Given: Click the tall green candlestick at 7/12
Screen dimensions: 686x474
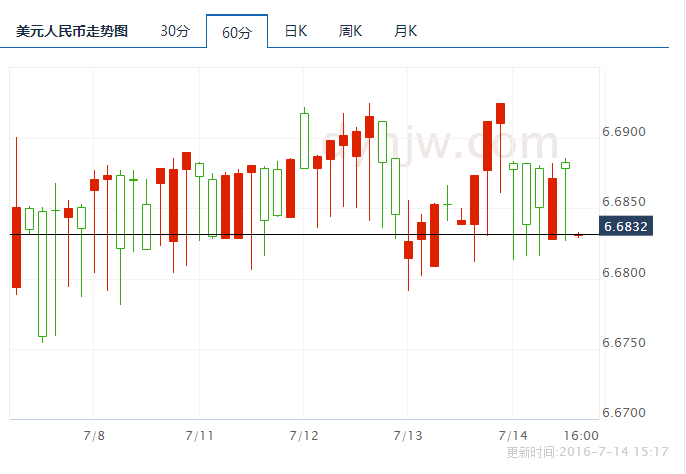Looking at the screenshot, I should click(304, 140).
